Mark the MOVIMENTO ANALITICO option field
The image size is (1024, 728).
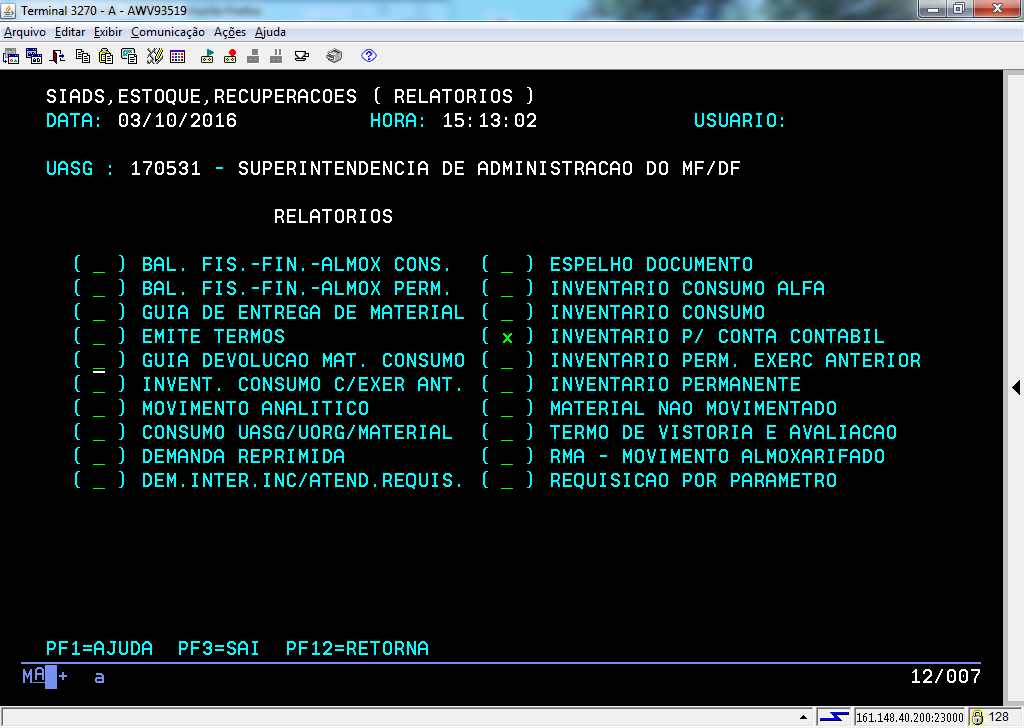pos(99,409)
